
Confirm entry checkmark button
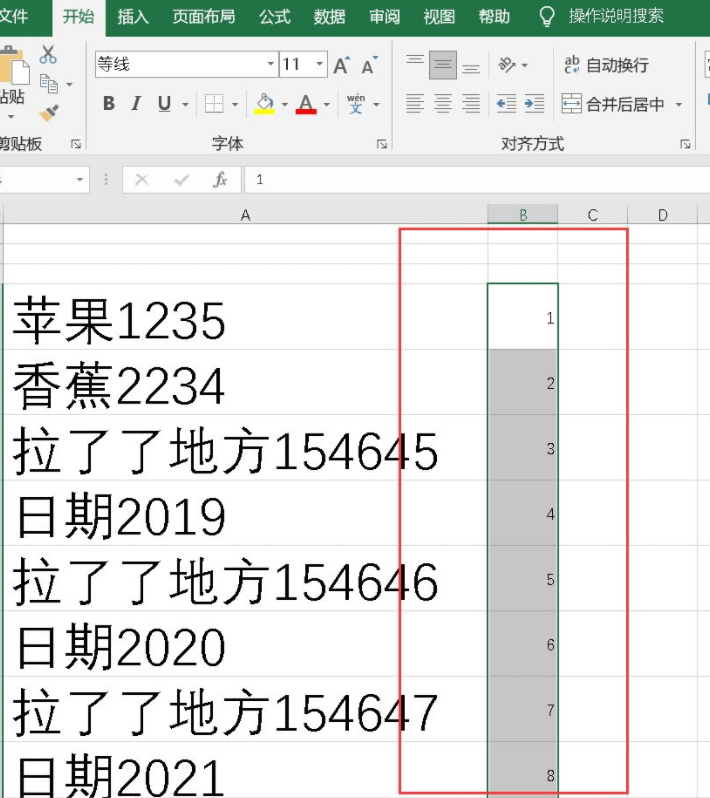(x=181, y=180)
